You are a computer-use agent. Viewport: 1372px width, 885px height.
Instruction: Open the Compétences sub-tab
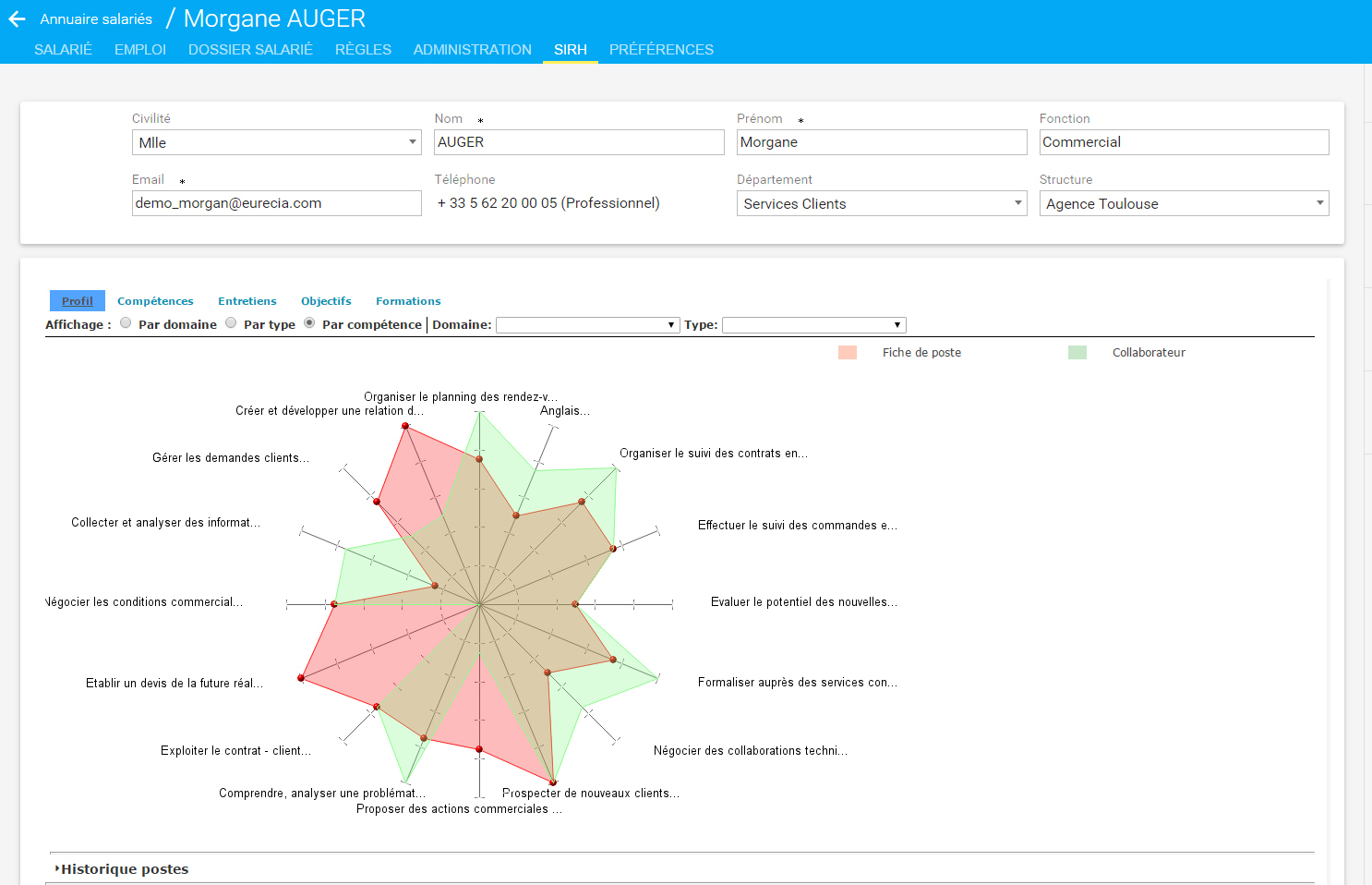tap(155, 301)
